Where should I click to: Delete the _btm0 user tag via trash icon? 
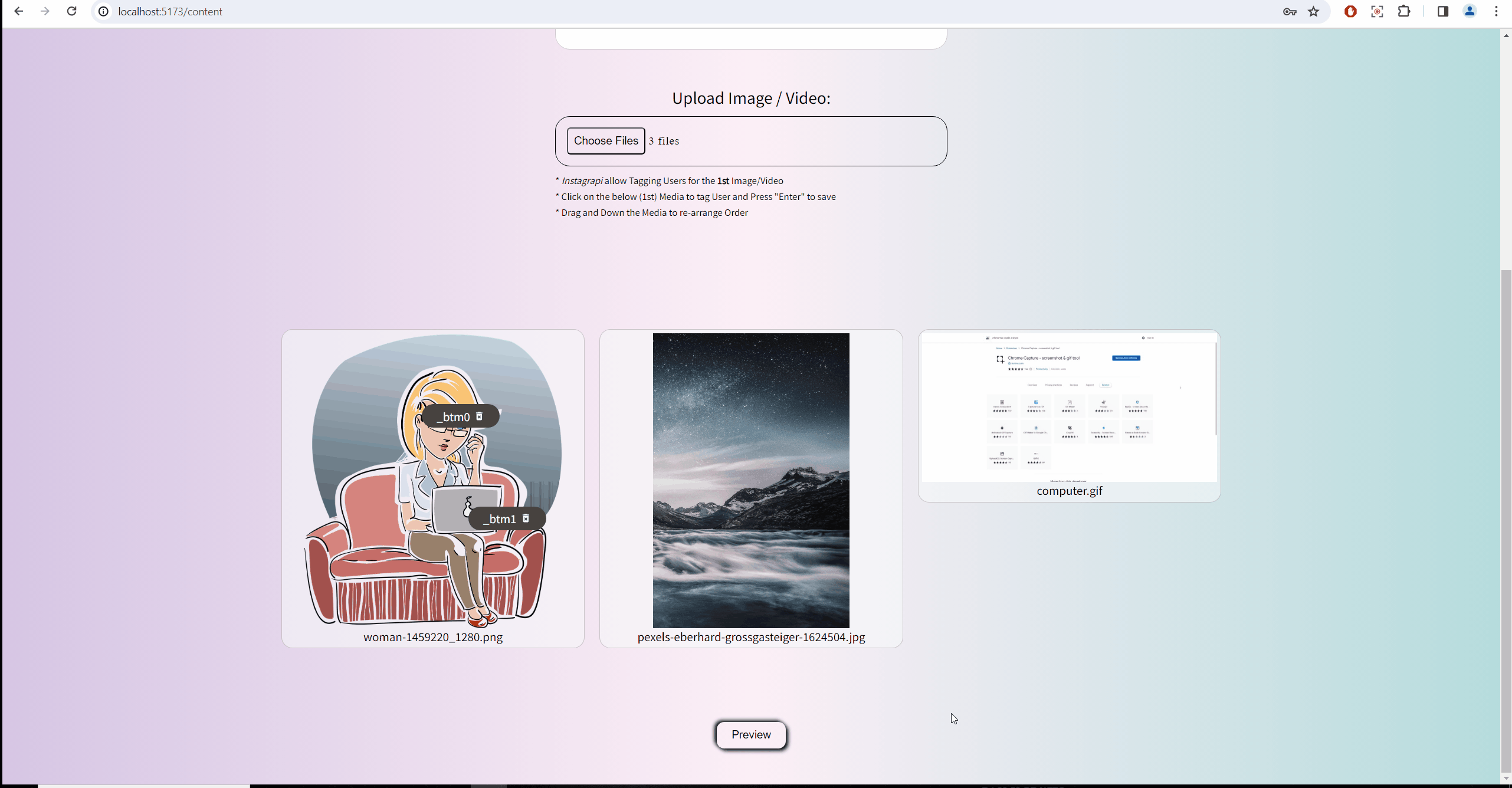pos(479,416)
